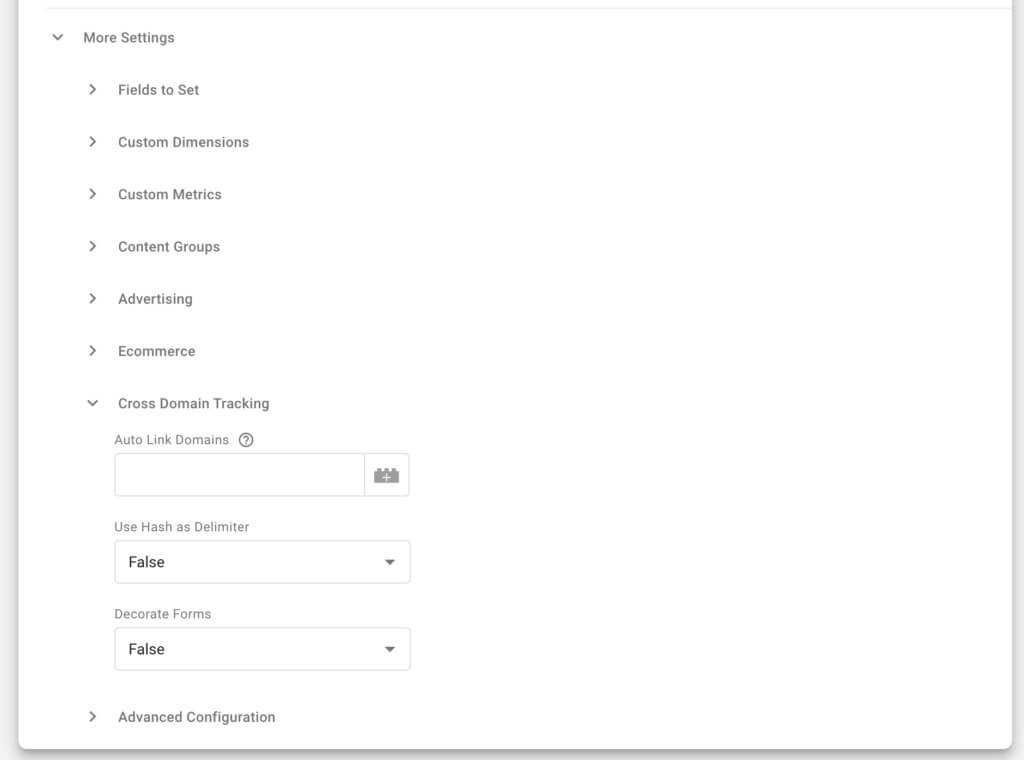
Task: Click the expanded chevron beside Cross Domain Tracking
Action: [x=92, y=403]
